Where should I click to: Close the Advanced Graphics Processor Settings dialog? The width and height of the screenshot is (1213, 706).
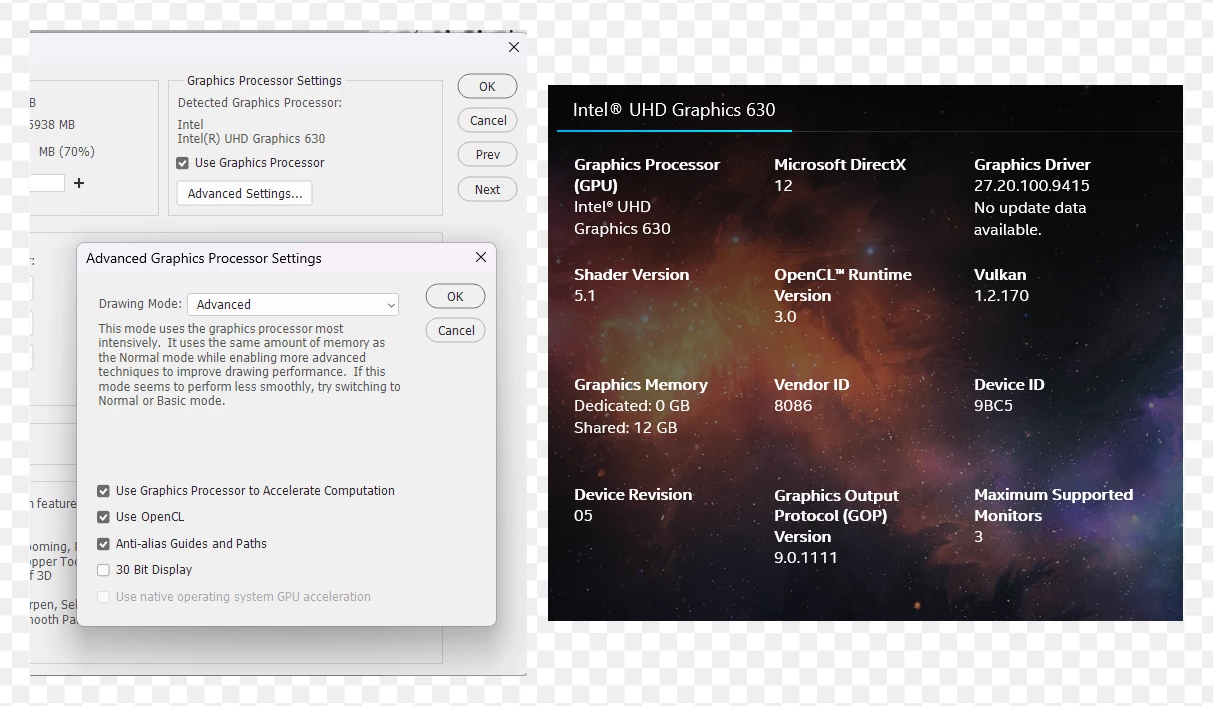481,257
